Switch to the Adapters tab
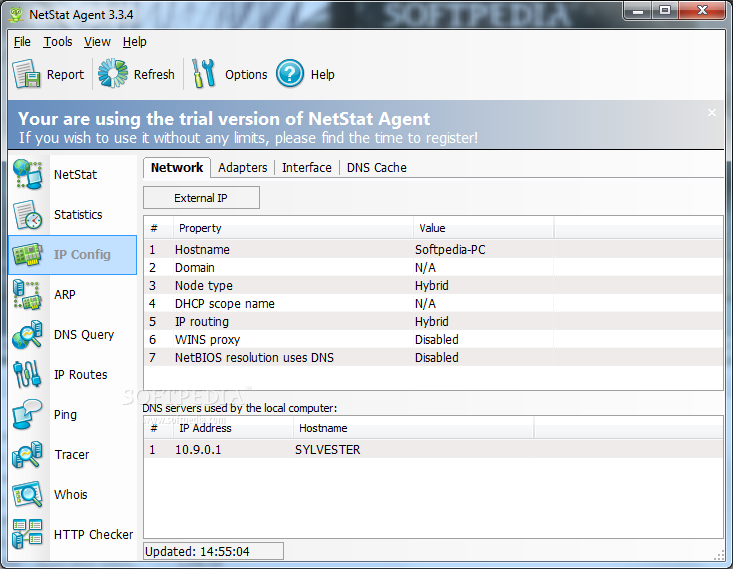This screenshot has height=569, width=733. (243, 168)
